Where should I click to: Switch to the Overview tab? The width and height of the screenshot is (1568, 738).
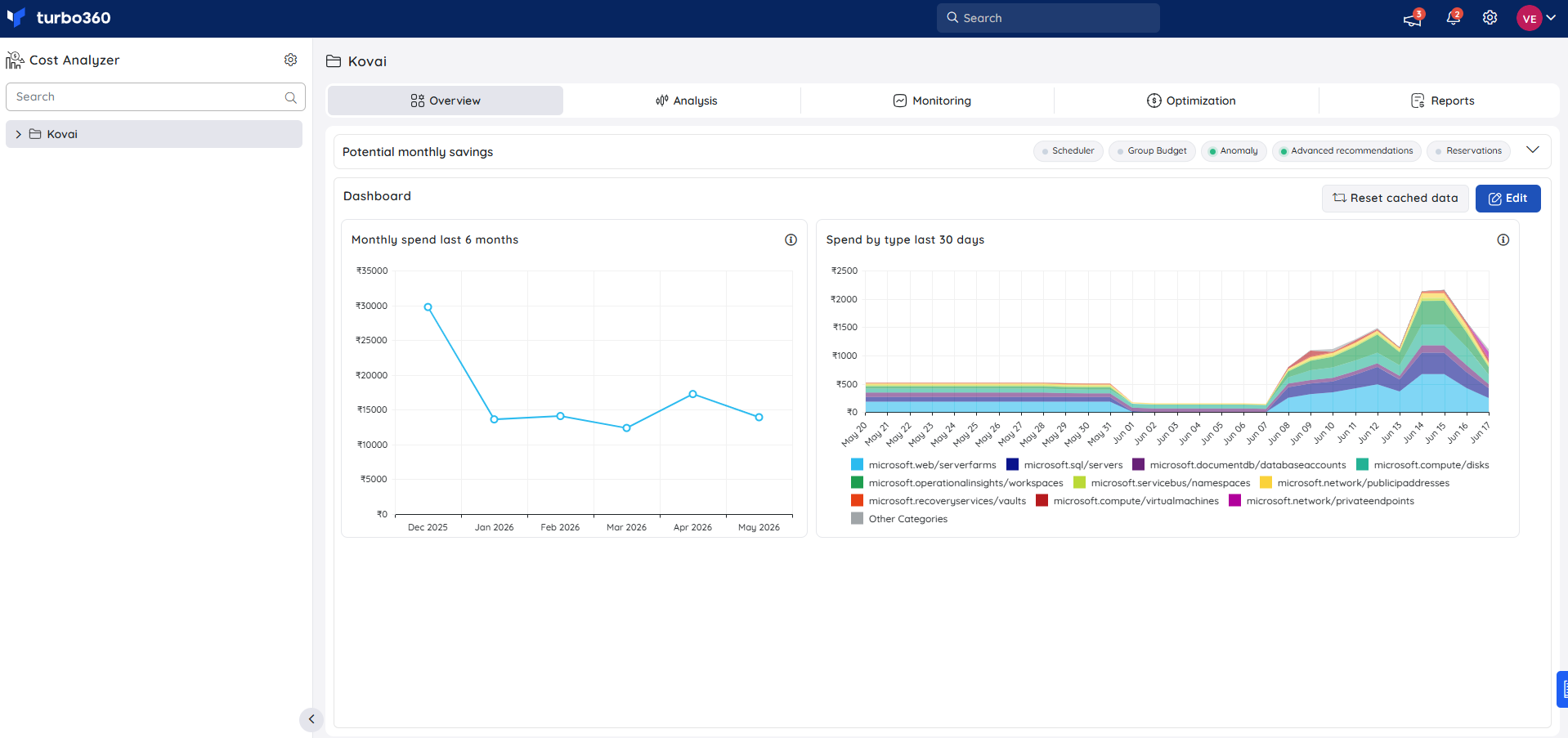446,101
